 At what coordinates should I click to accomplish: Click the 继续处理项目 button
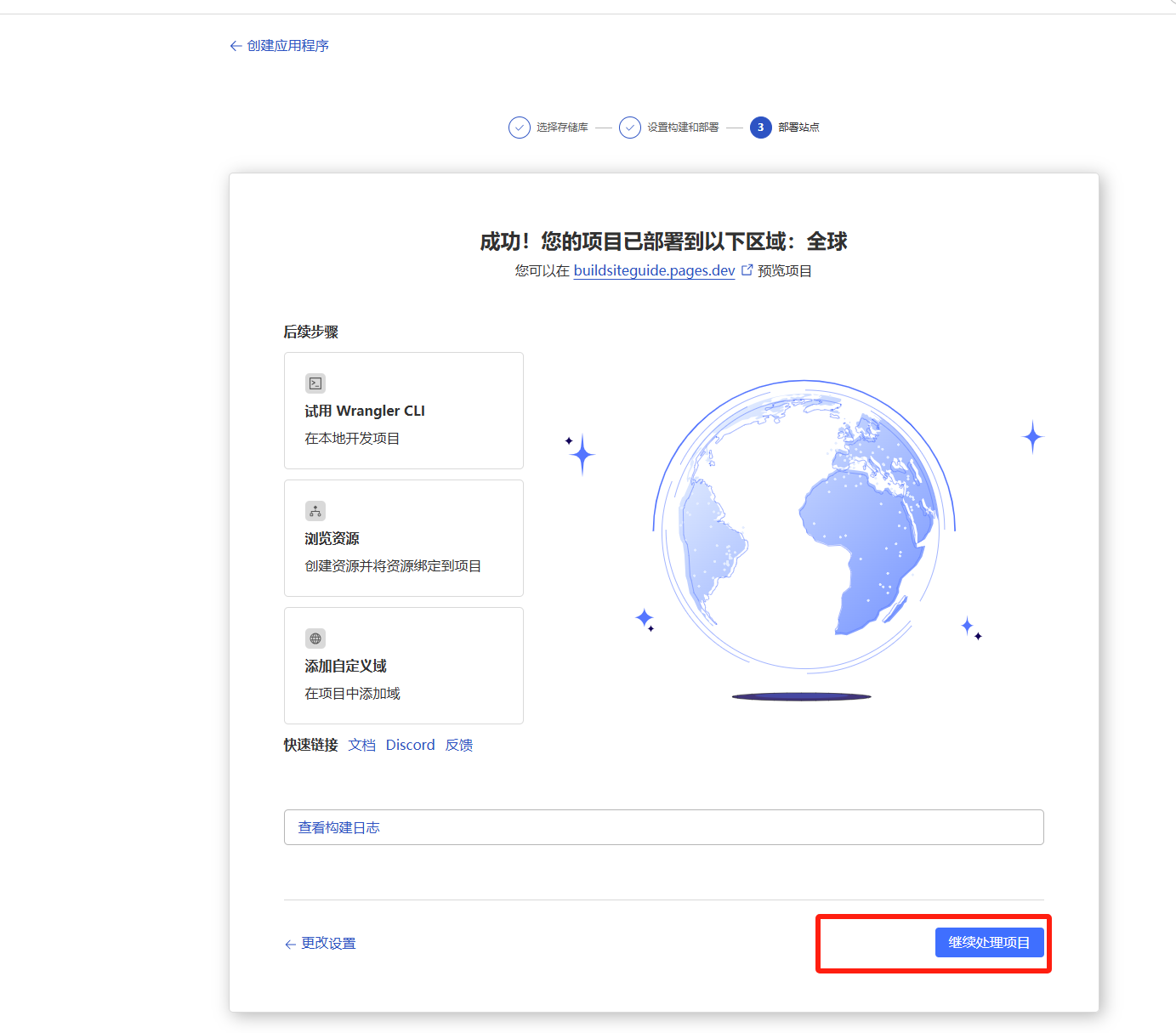click(x=989, y=941)
